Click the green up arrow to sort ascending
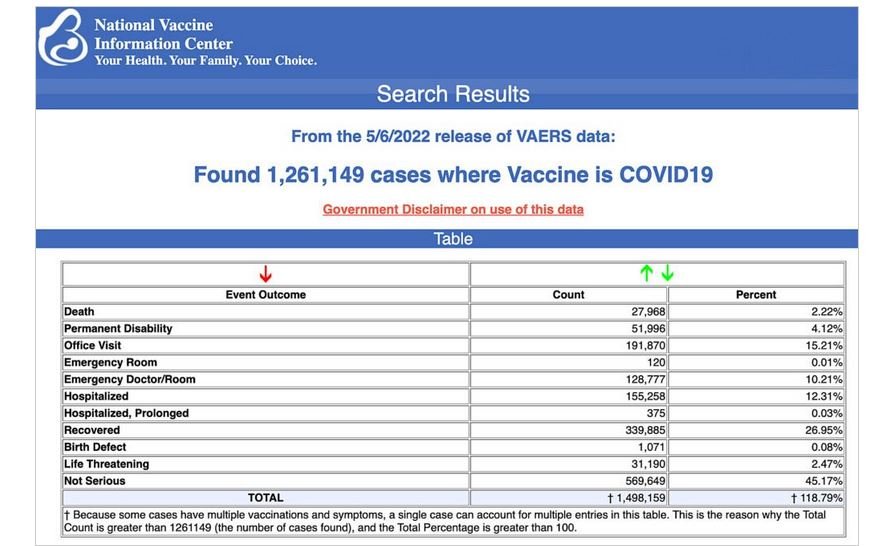The height and width of the screenshot is (546, 871). pyautogui.click(x=646, y=274)
